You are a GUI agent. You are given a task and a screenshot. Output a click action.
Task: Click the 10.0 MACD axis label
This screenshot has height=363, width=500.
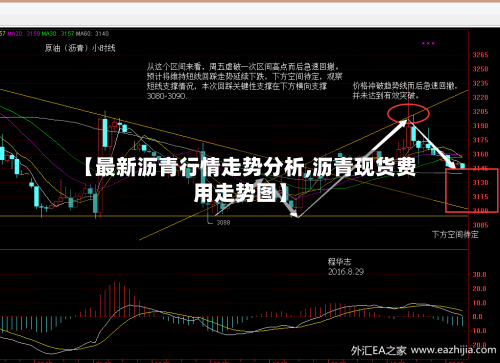[x=479, y=303]
